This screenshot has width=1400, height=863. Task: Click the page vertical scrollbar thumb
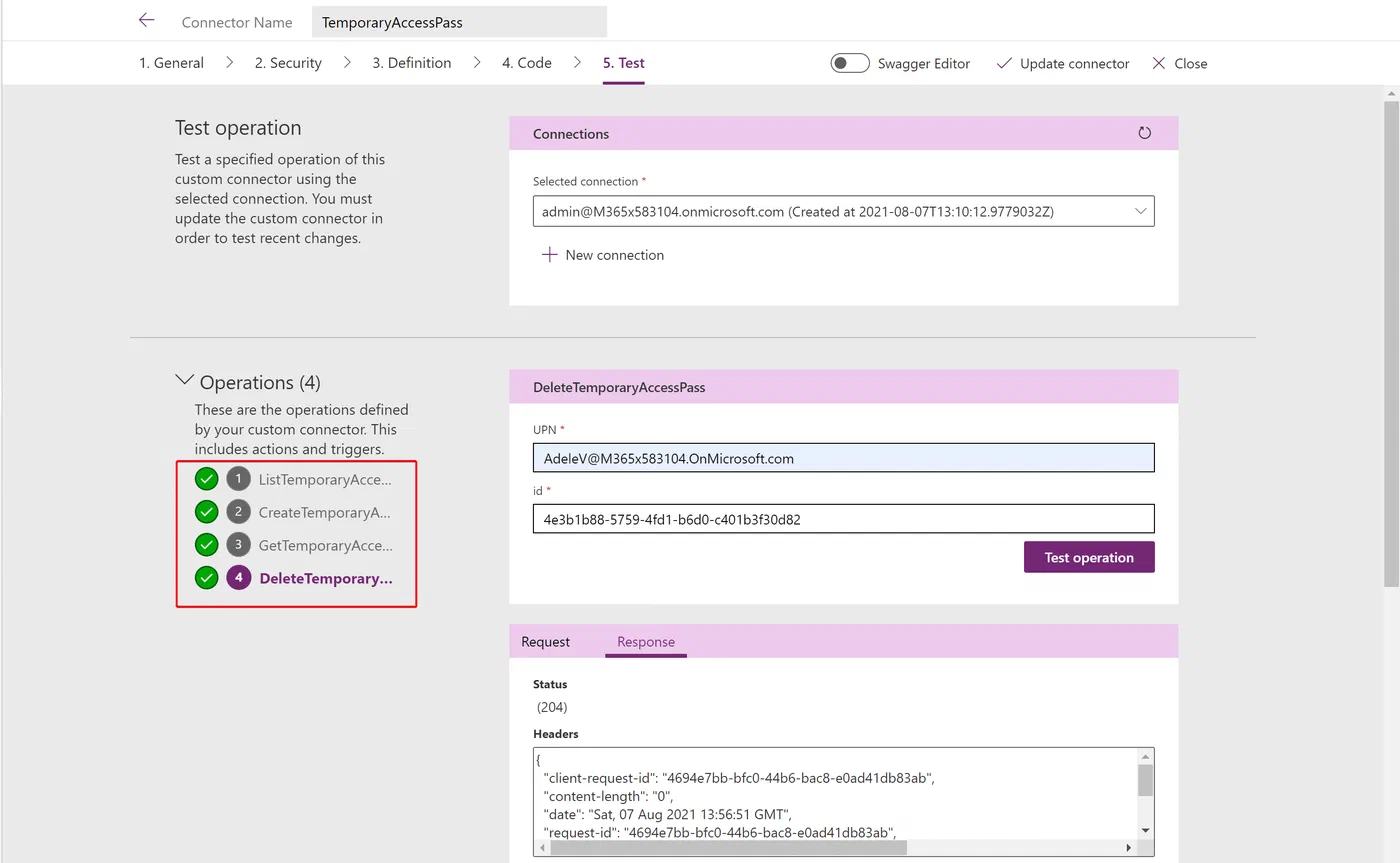click(1391, 343)
